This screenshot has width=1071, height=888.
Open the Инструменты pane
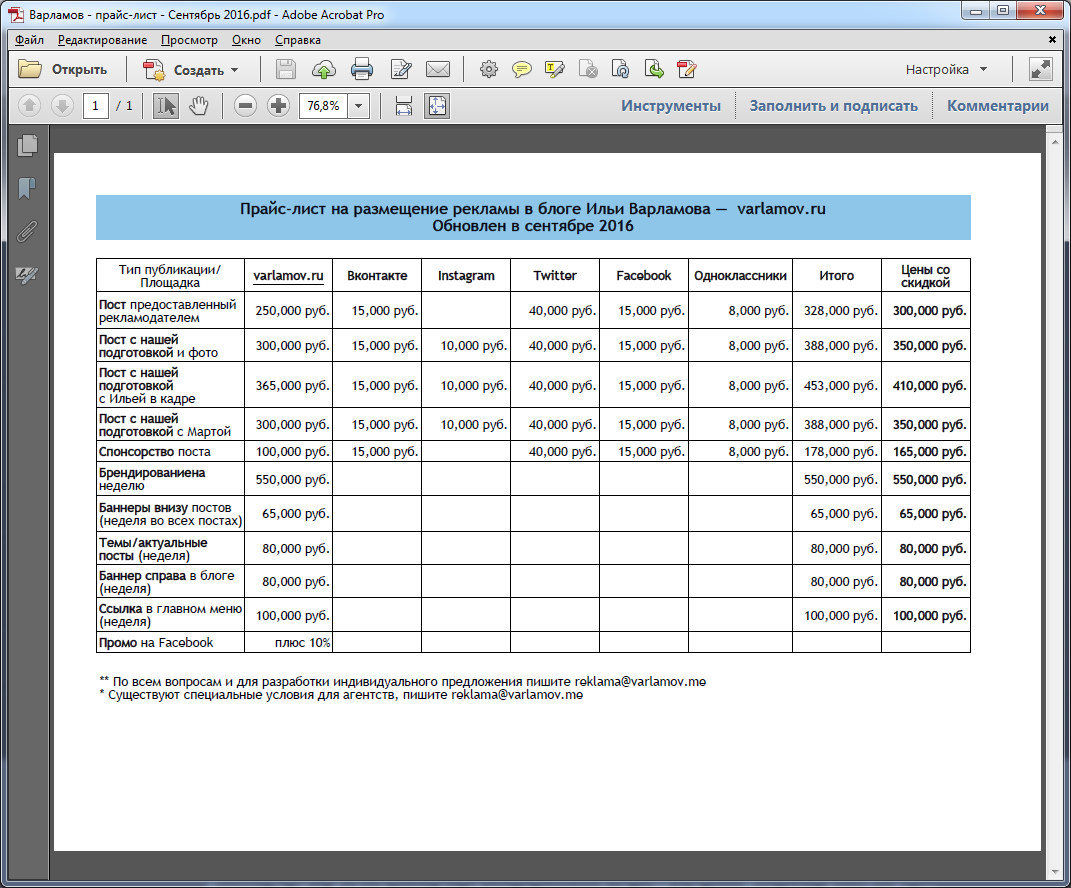671,106
